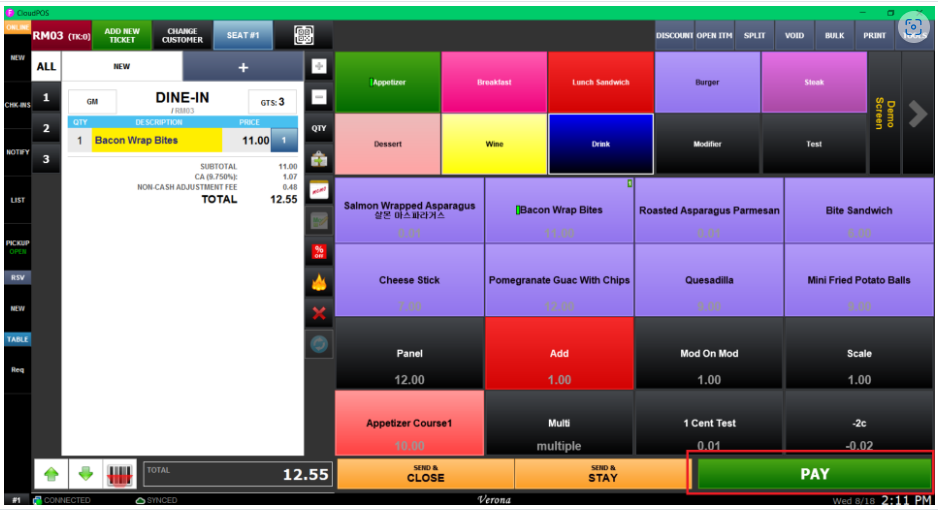
Task: Expand next category page with right chevron
Action: 917,114
